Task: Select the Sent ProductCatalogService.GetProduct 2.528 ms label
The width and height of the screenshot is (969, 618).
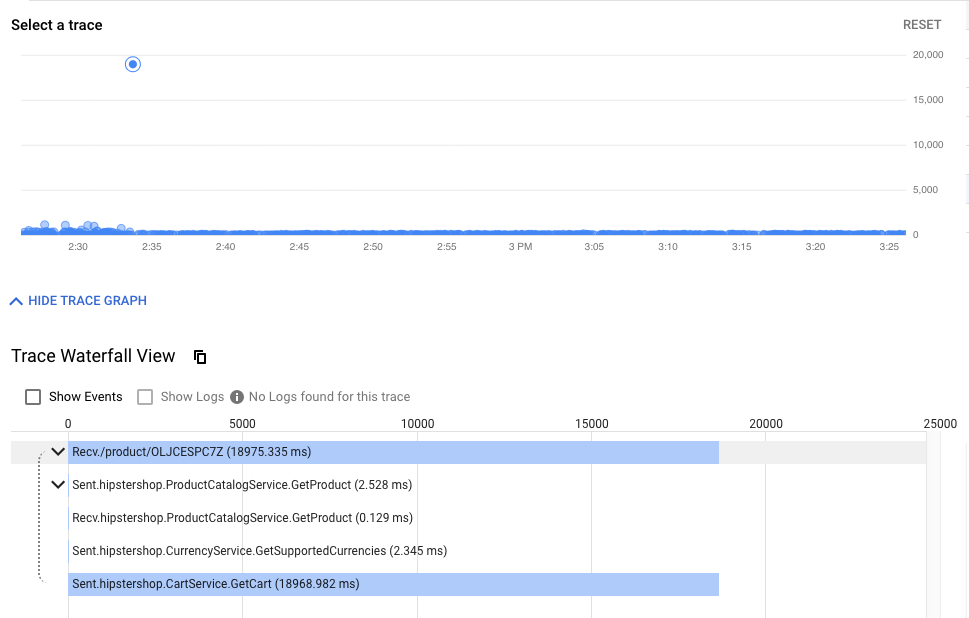Action: coord(242,485)
